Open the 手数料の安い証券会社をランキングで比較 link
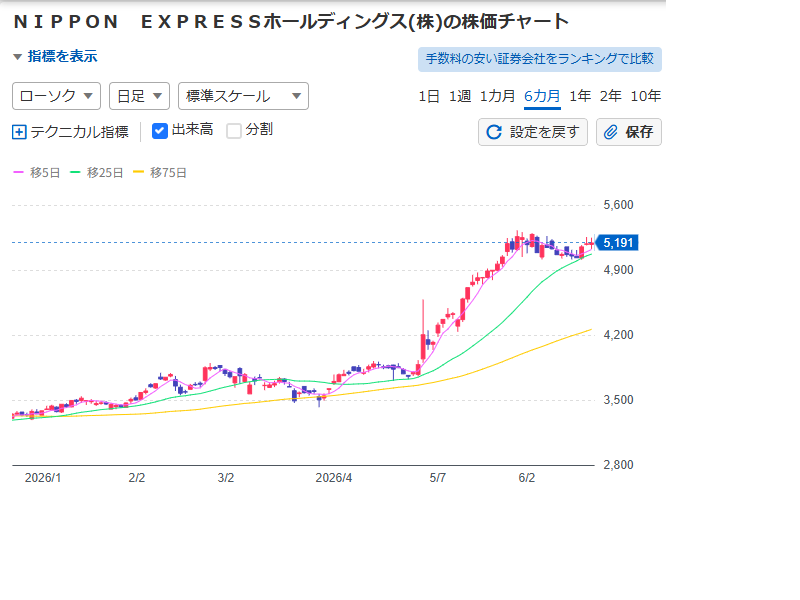This screenshot has width=800, height=600. (x=539, y=59)
